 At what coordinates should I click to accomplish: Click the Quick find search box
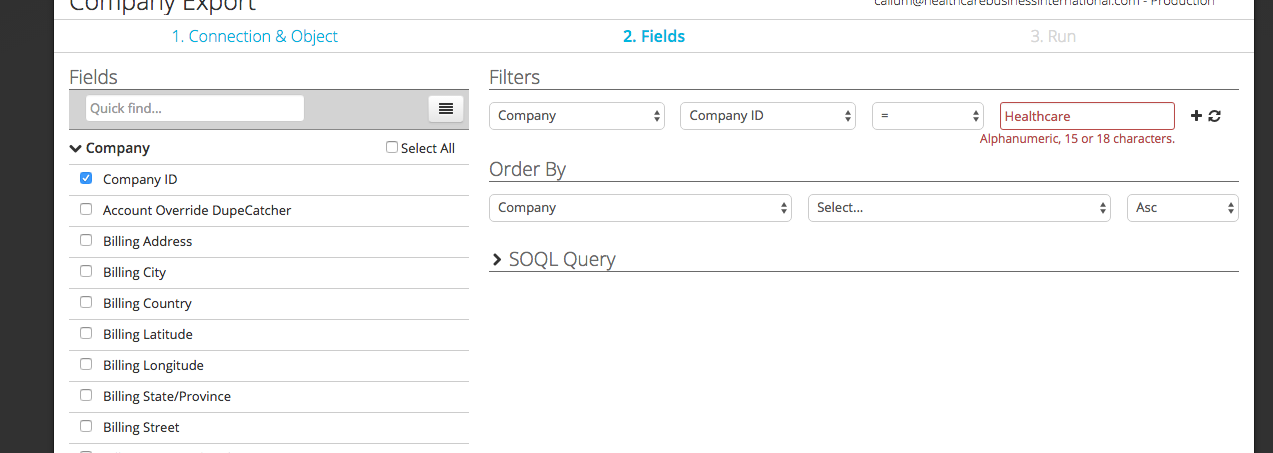[x=195, y=108]
